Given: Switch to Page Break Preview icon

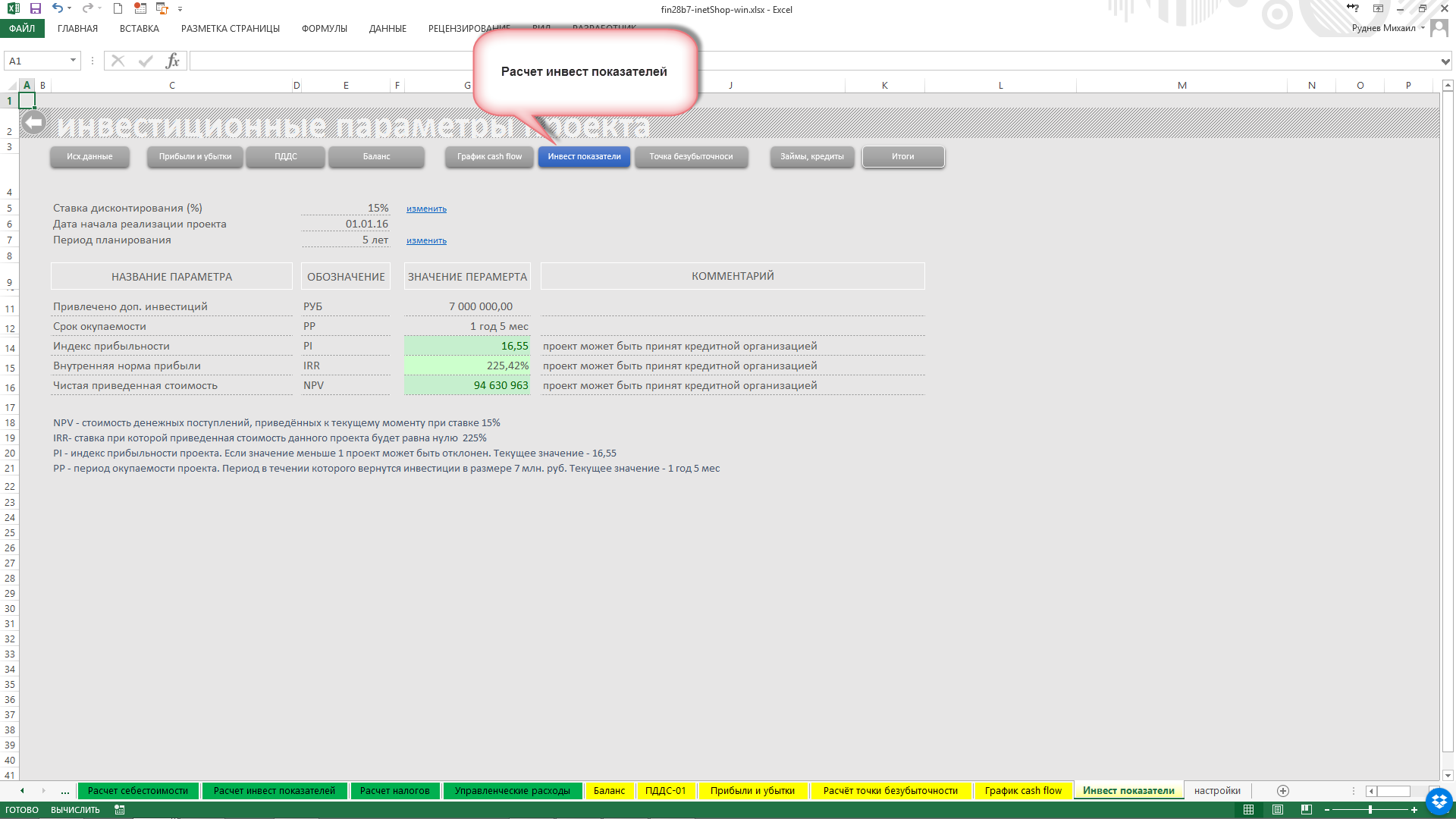Looking at the screenshot, I should [x=1306, y=810].
